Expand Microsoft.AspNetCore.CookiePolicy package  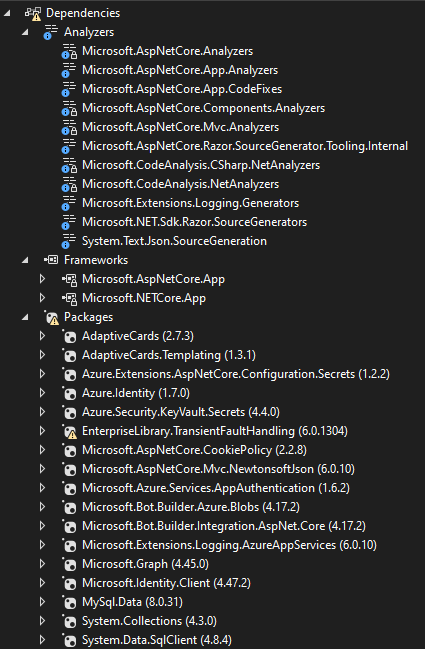point(42,450)
